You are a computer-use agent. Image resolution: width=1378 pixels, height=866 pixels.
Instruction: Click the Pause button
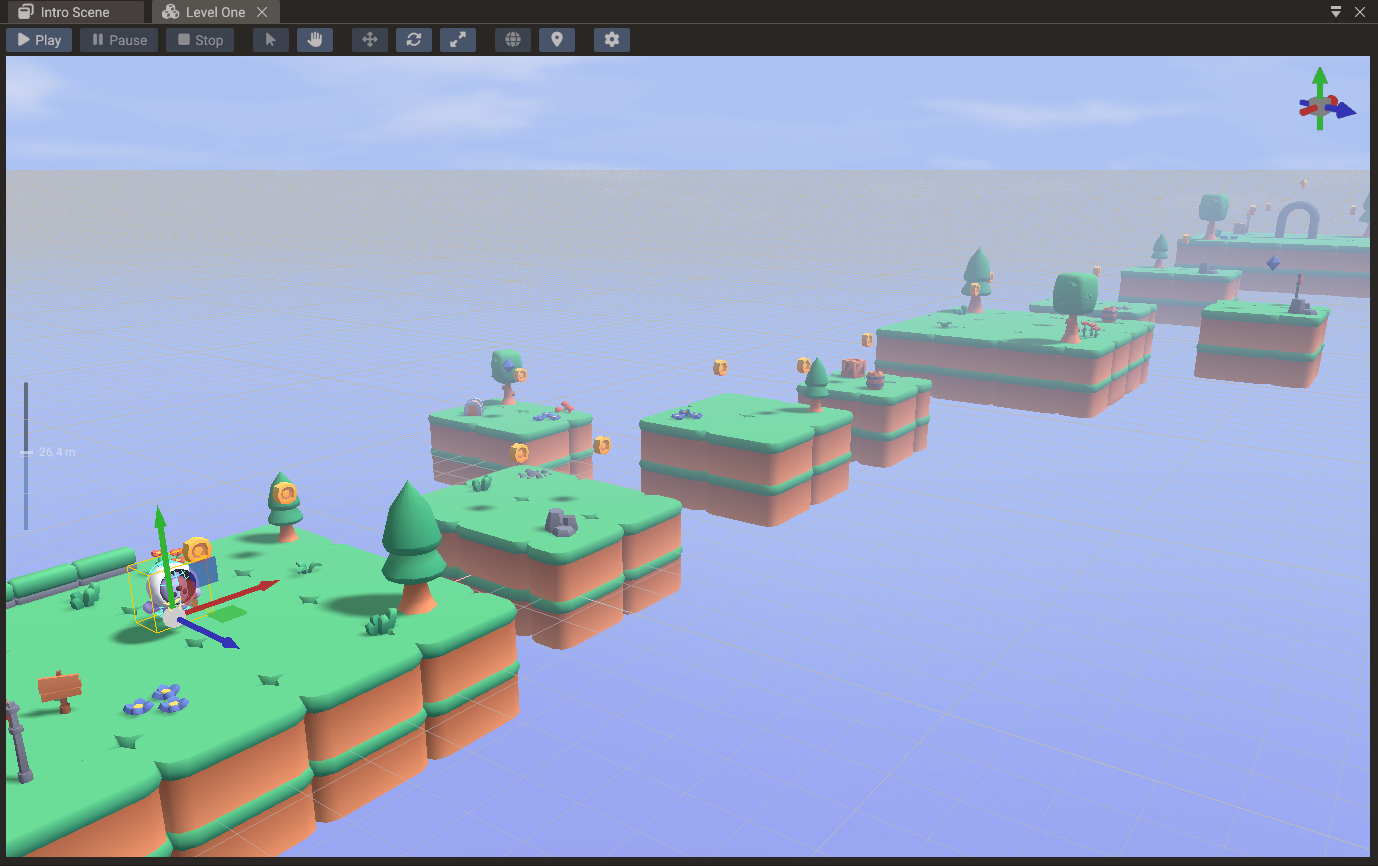pyautogui.click(x=119, y=40)
